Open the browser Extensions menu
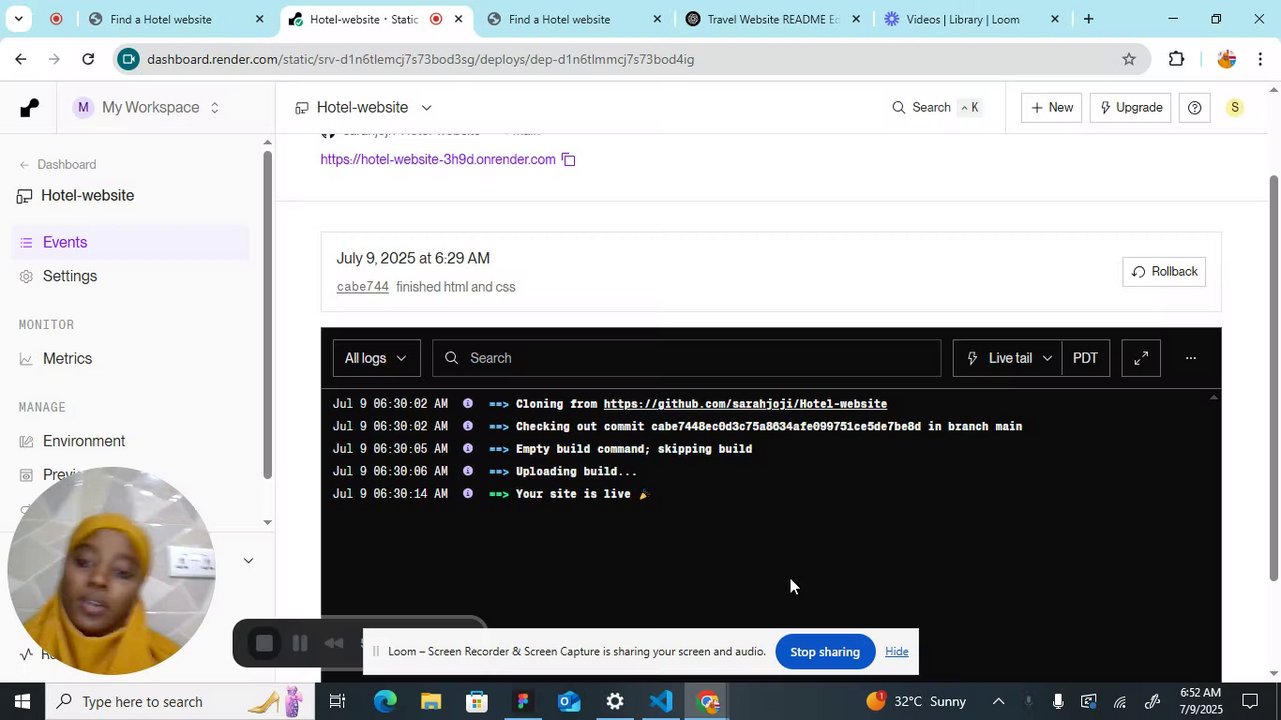Viewport: 1281px width, 720px height. (x=1176, y=59)
